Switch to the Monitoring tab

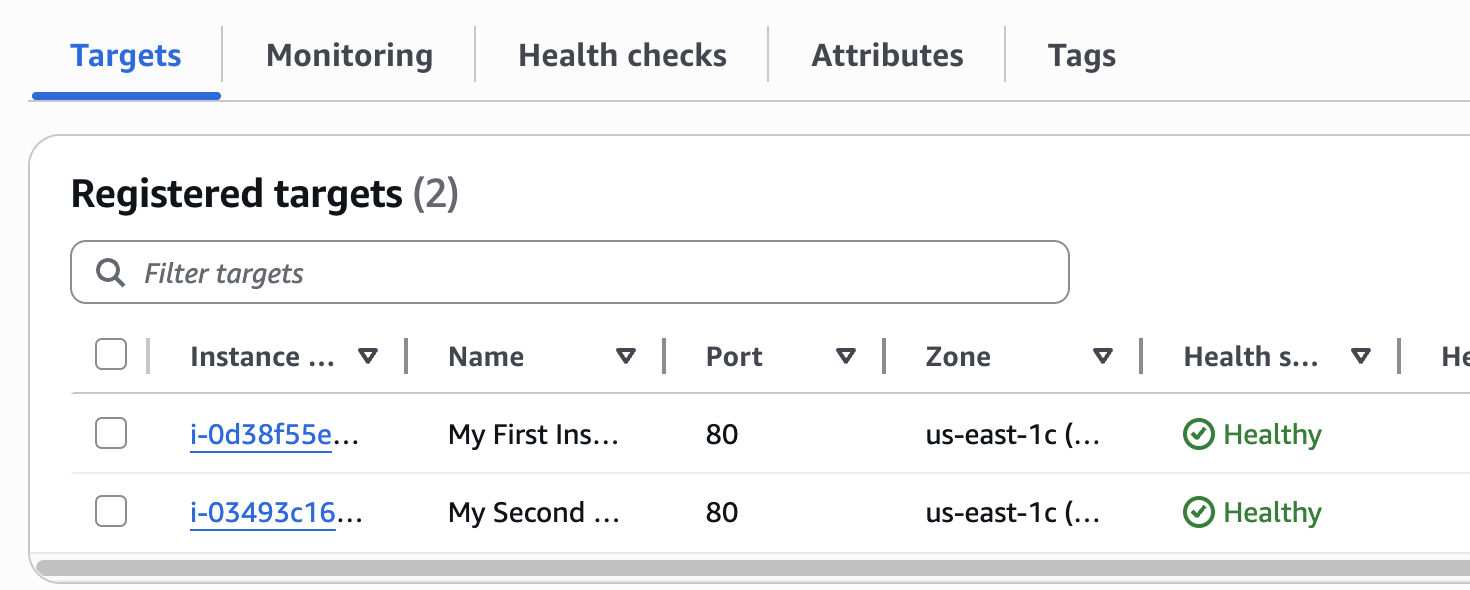pyautogui.click(x=349, y=55)
